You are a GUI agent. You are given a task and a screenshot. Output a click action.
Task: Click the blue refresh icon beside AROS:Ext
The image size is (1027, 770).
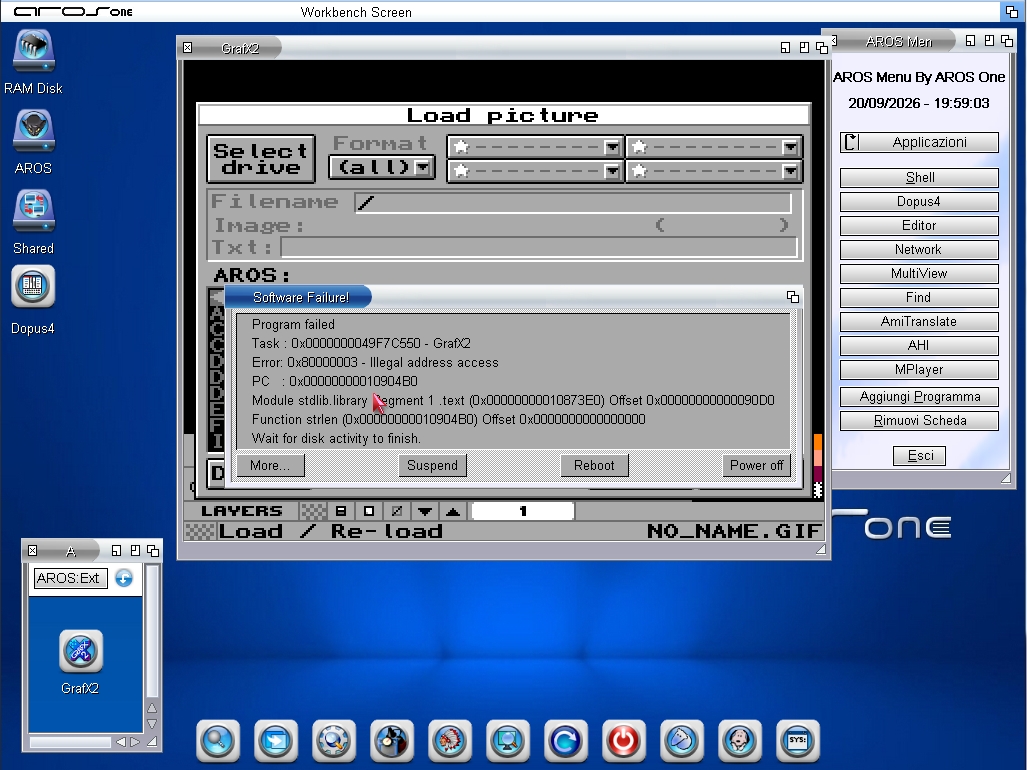coord(124,578)
